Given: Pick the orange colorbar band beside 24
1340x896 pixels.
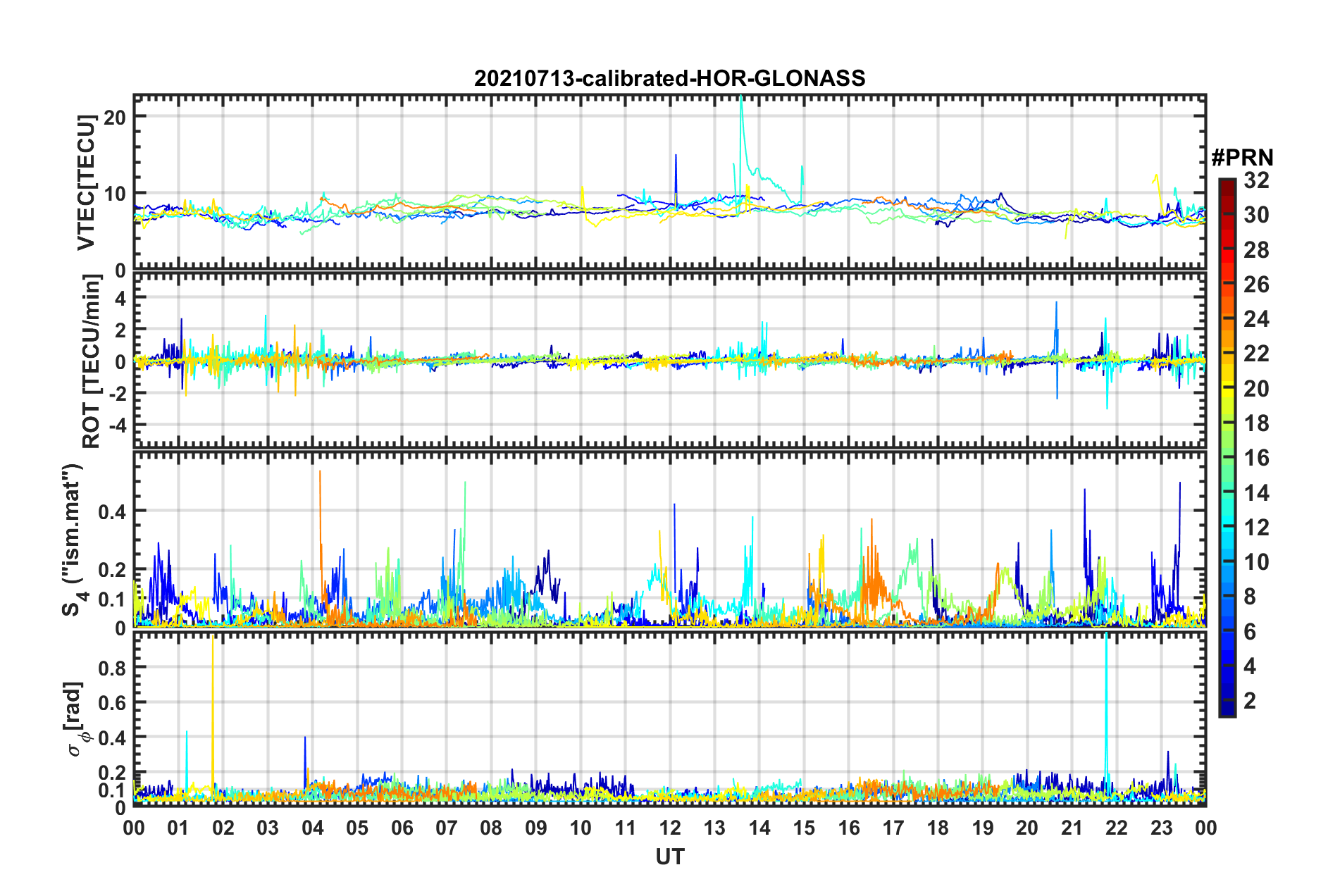Looking at the screenshot, I should click(1227, 319).
